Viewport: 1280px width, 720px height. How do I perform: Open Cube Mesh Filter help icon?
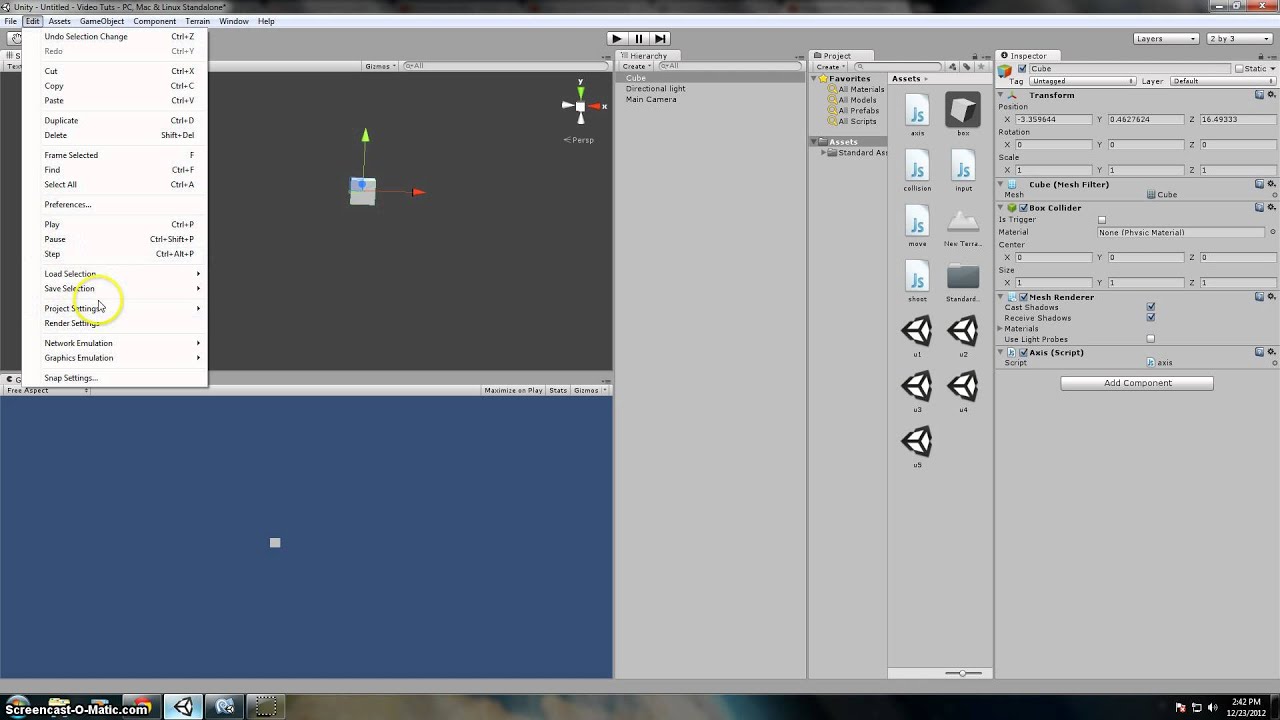tap(1259, 184)
